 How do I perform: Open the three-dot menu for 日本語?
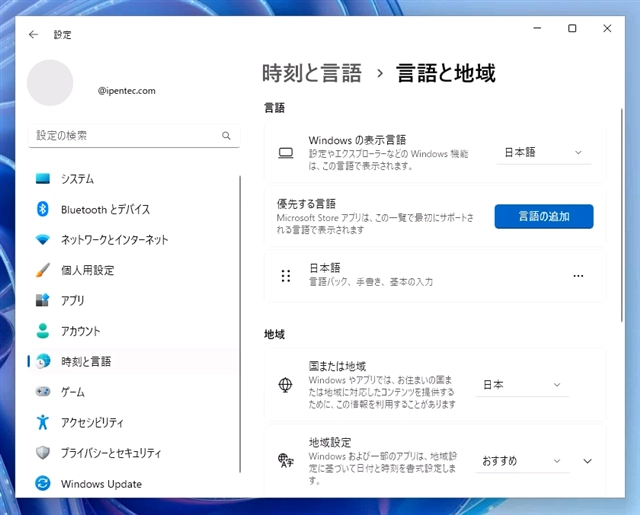578,276
